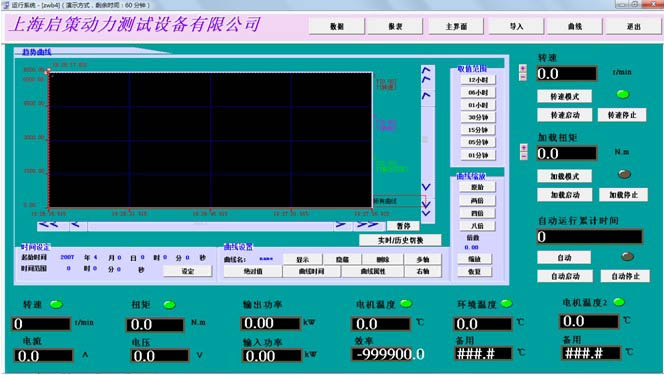
Task: Select the 12小时 time range option
Action: click(x=478, y=80)
